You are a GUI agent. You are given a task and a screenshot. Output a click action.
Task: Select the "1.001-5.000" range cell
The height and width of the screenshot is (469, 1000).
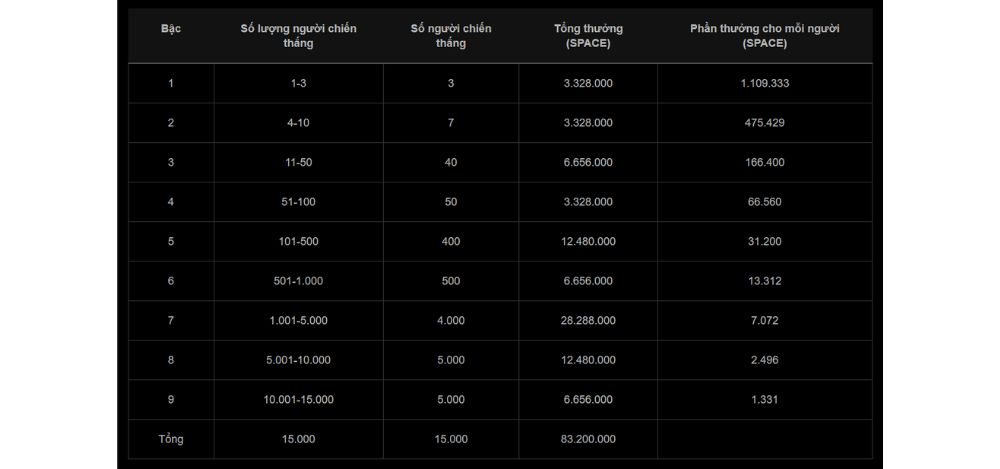pyautogui.click(x=298, y=321)
